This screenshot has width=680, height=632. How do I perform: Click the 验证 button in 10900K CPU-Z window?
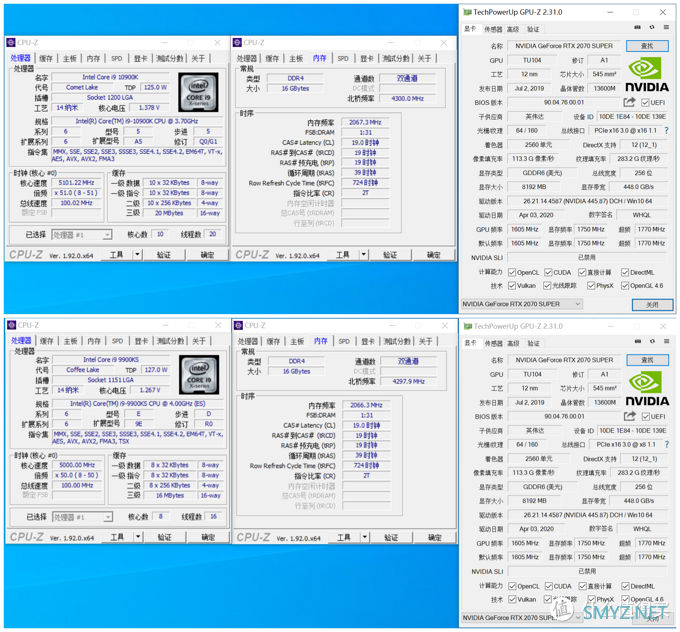click(x=163, y=255)
